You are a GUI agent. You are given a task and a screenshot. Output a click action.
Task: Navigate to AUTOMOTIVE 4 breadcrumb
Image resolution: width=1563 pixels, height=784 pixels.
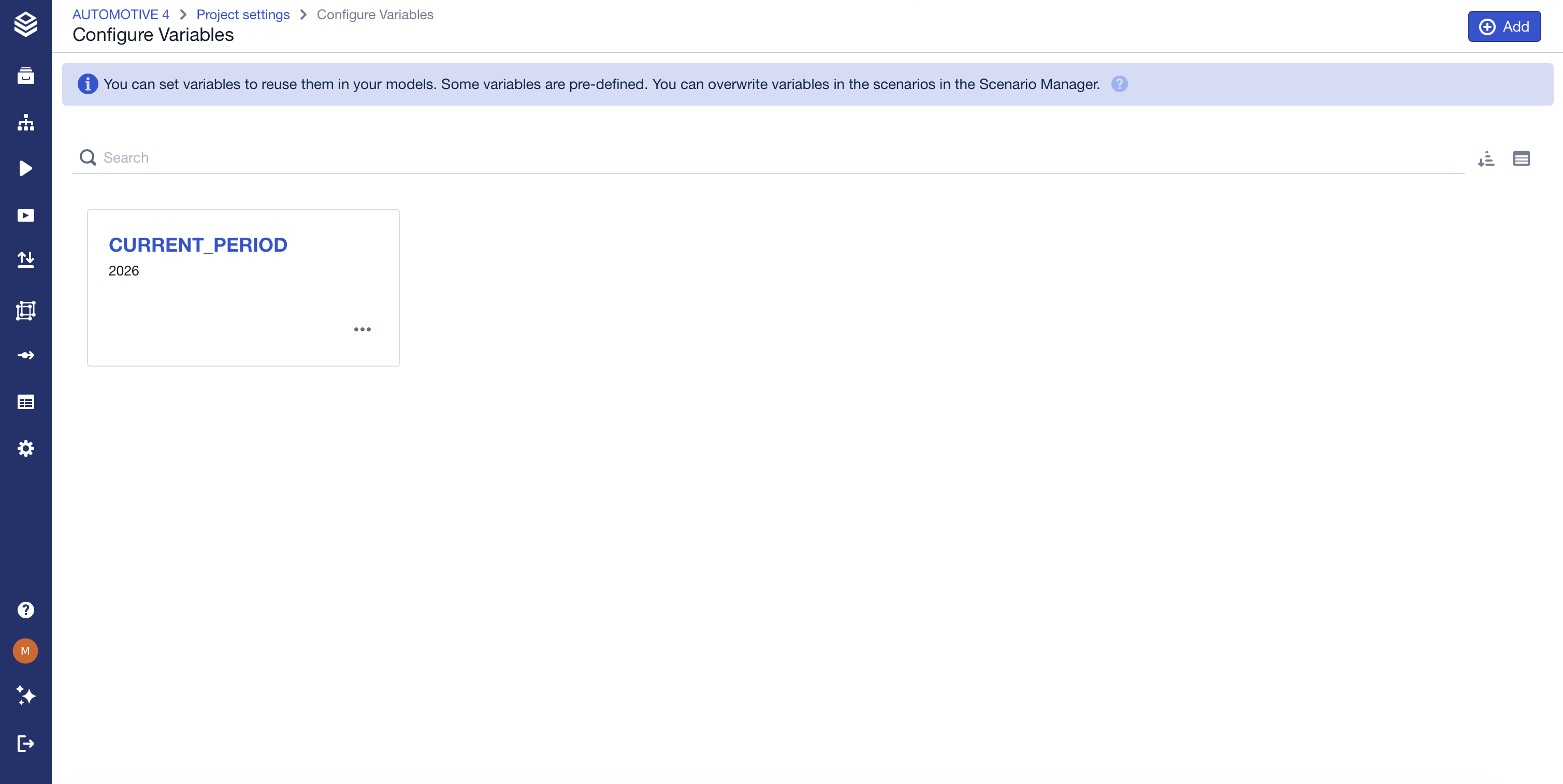tap(120, 14)
